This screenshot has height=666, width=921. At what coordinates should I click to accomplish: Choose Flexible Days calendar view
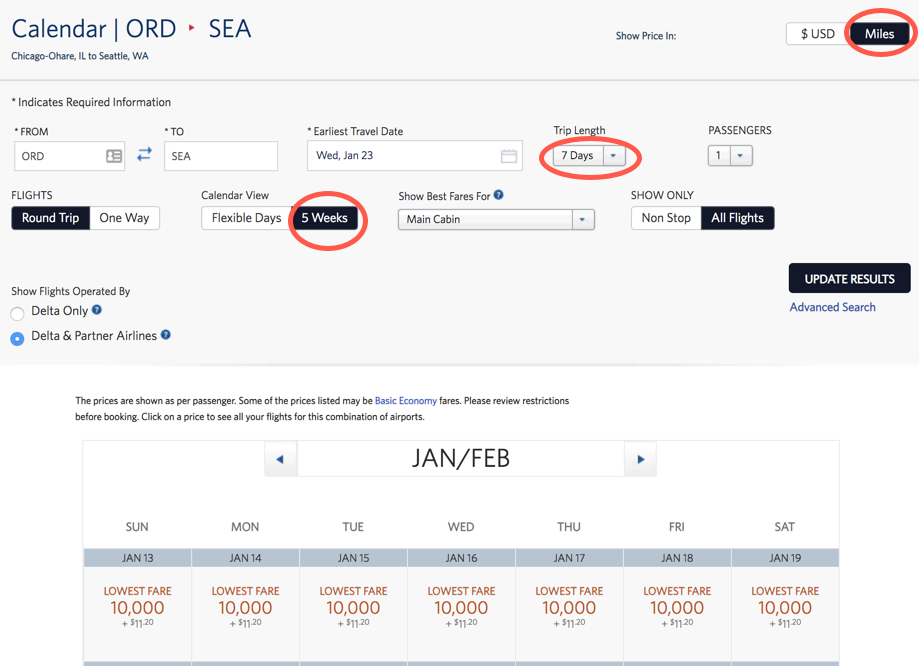pos(247,218)
